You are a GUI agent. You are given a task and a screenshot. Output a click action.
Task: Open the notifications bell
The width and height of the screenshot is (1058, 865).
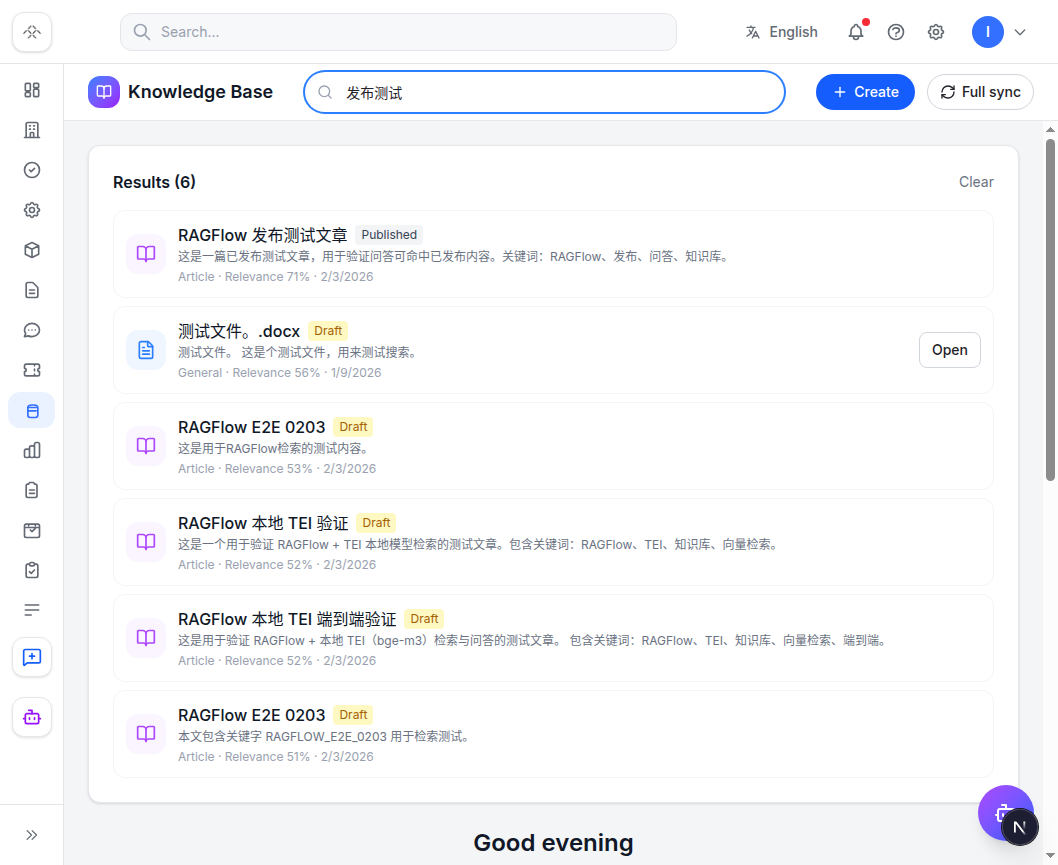click(x=856, y=32)
